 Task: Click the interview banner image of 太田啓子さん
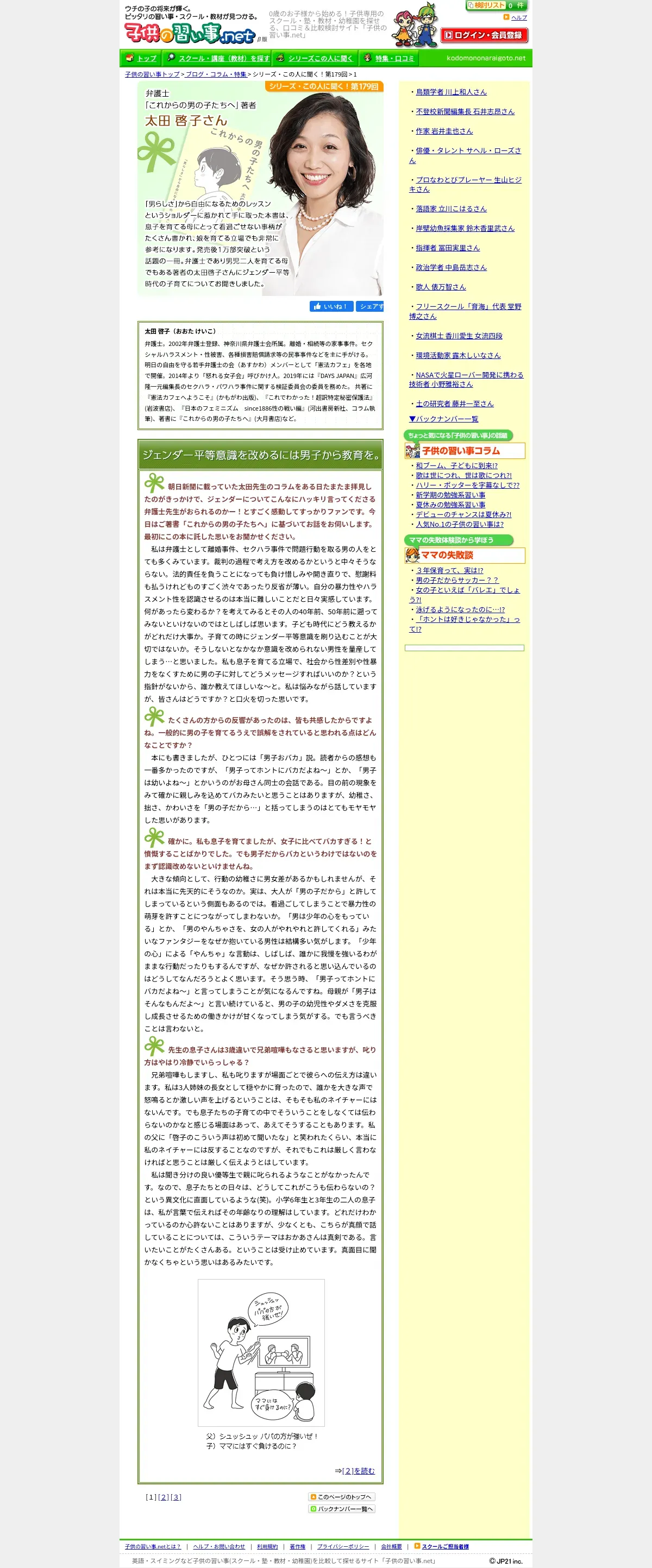point(261,190)
